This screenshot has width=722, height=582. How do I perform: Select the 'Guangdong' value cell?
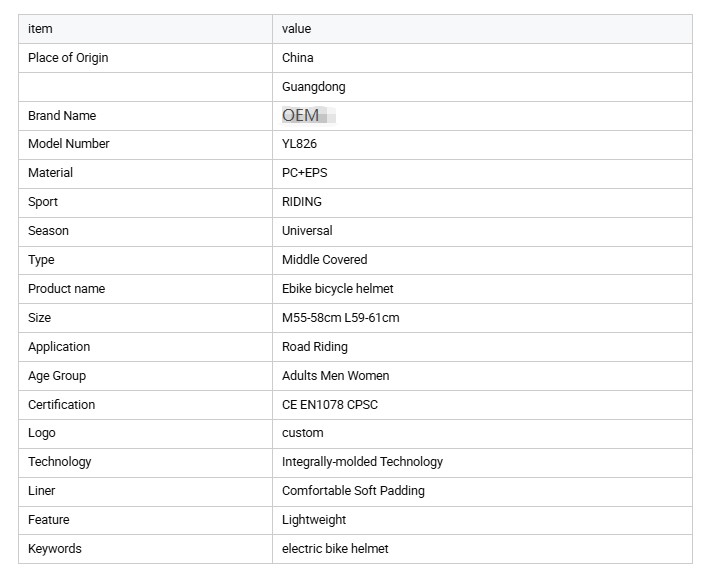point(483,87)
